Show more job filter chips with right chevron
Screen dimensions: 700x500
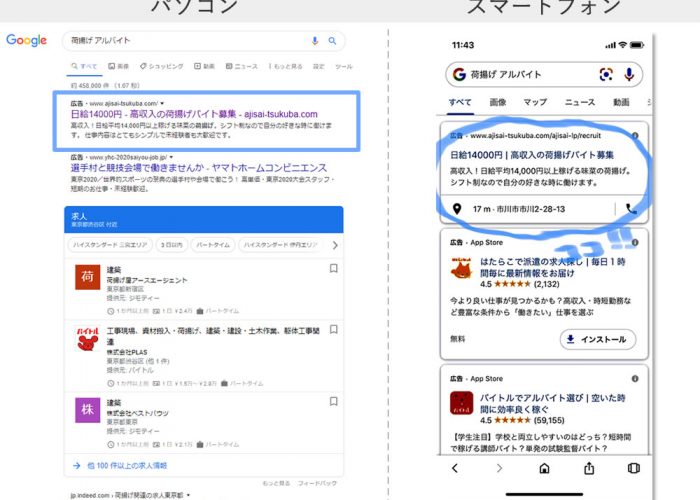(x=335, y=245)
